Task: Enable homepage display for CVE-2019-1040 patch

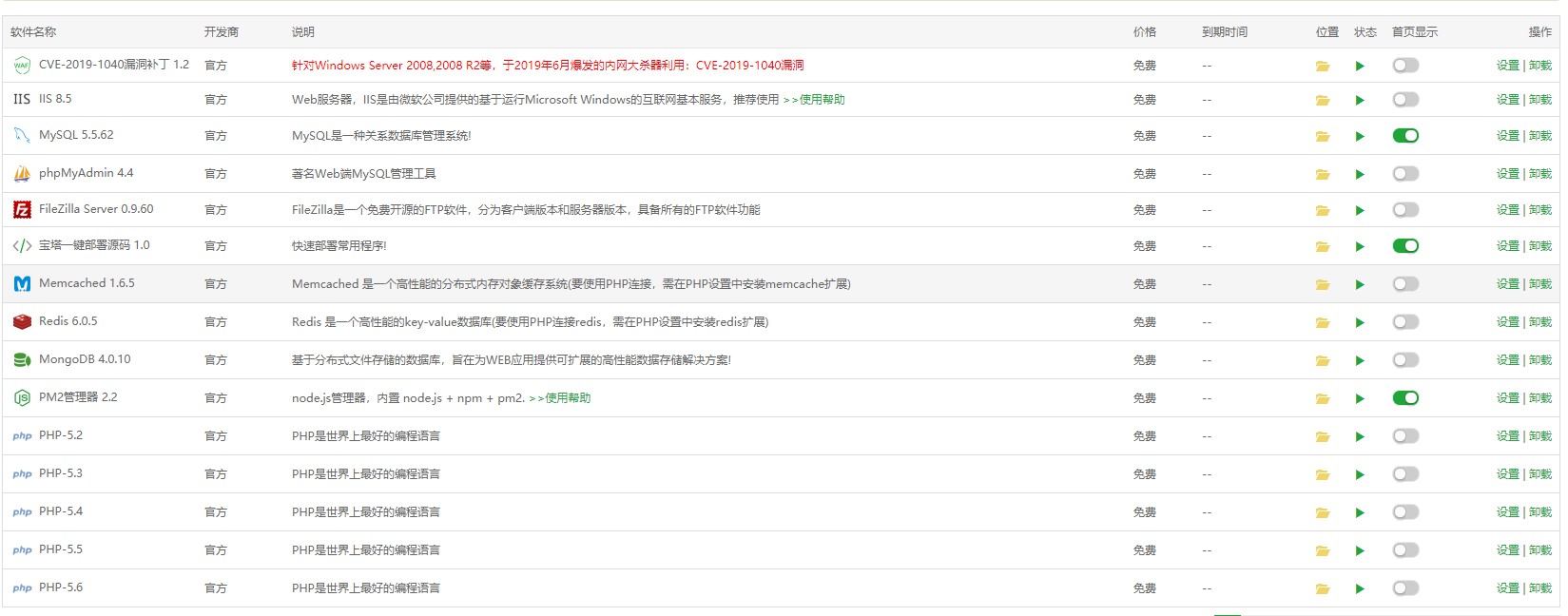Action: (x=1405, y=66)
